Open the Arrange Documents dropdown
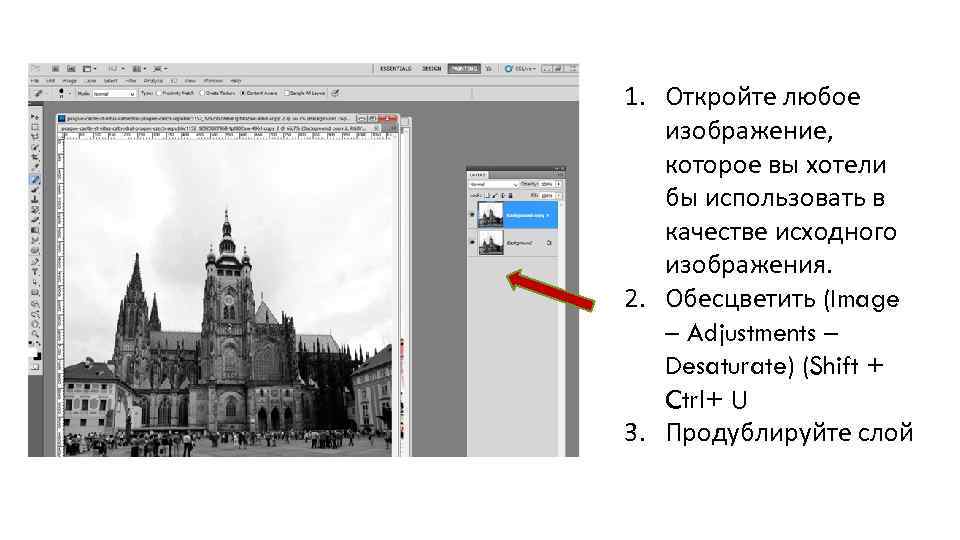The image size is (960, 540). pos(139,69)
